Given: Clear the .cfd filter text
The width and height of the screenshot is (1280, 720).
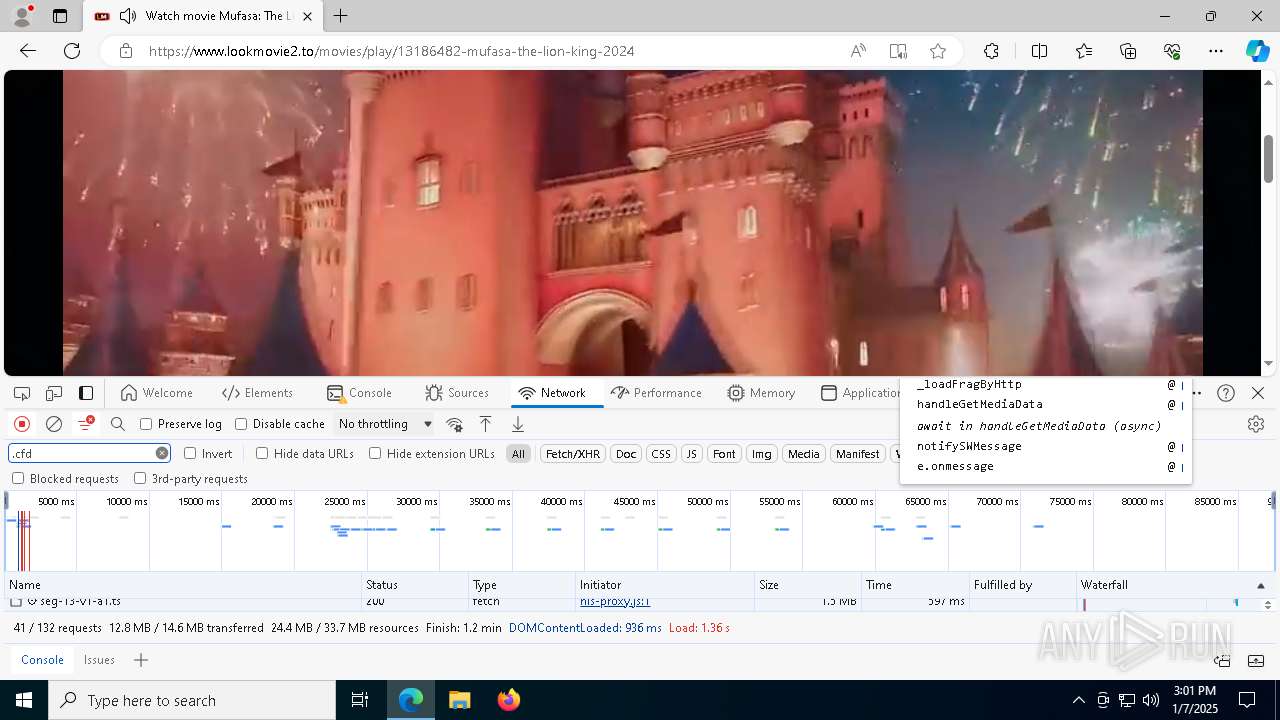Looking at the screenshot, I should tap(162, 453).
